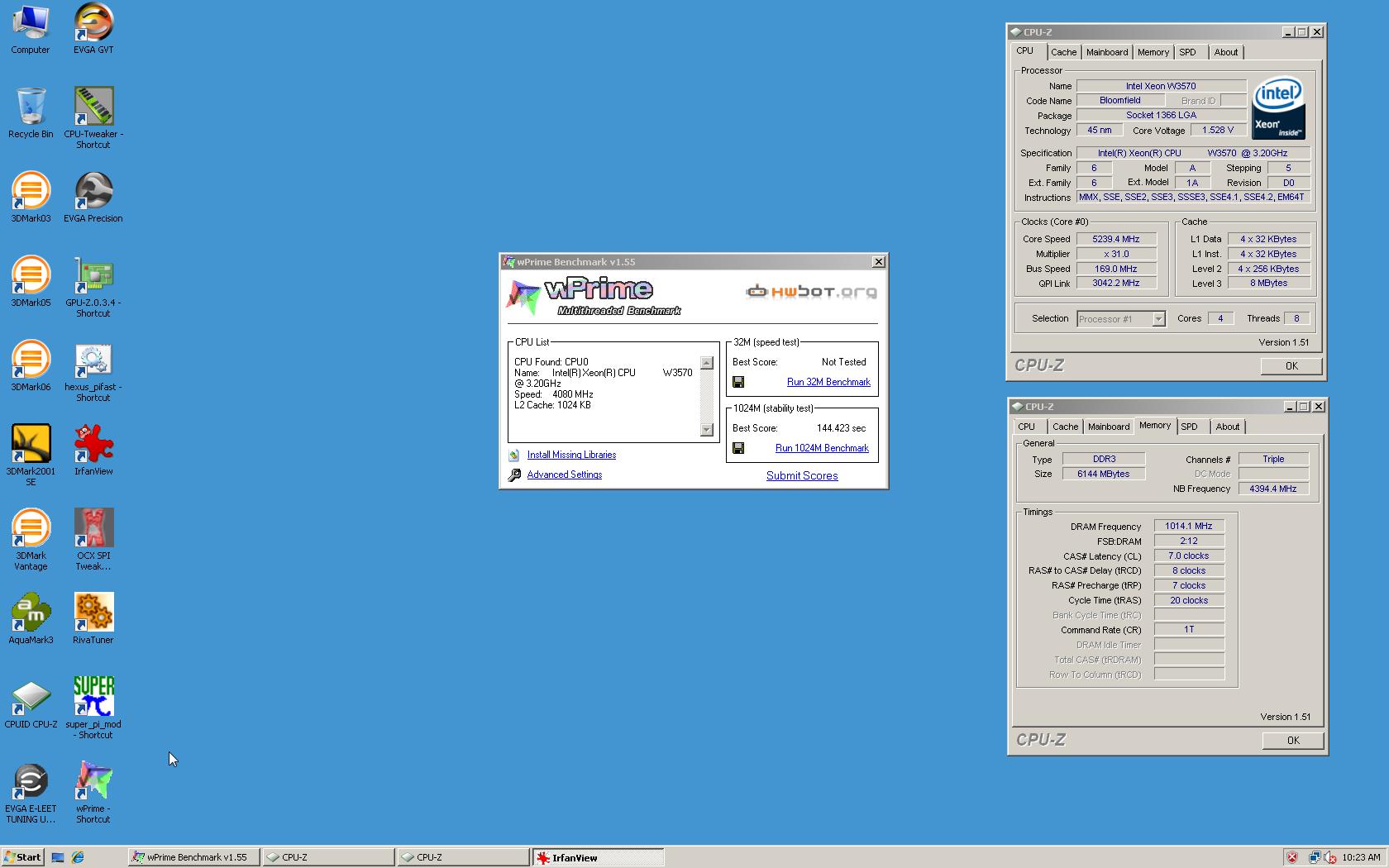The width and height of the screenshot is (1389, 868).
Task: Select IrfanView taskbar button
Action: click(x=597, y=857)
